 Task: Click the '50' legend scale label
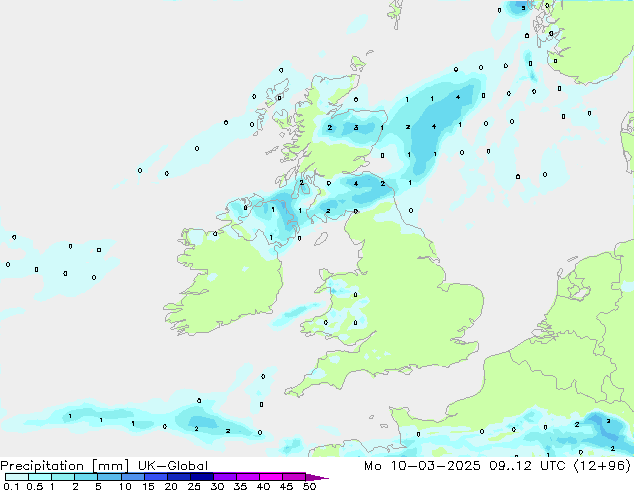(310, 486)
